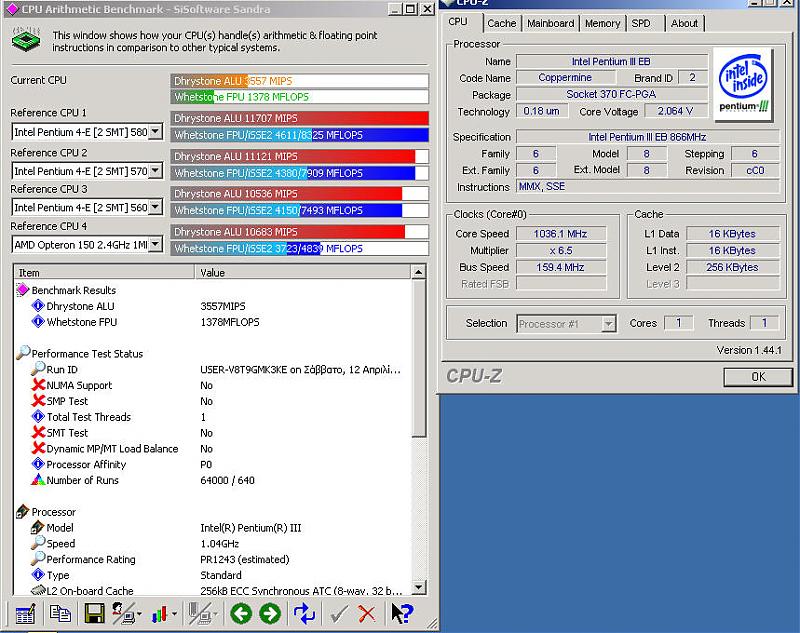Click the floppy disk Save icon
Viewport: 800px width, 633px height.
point(94,614)
